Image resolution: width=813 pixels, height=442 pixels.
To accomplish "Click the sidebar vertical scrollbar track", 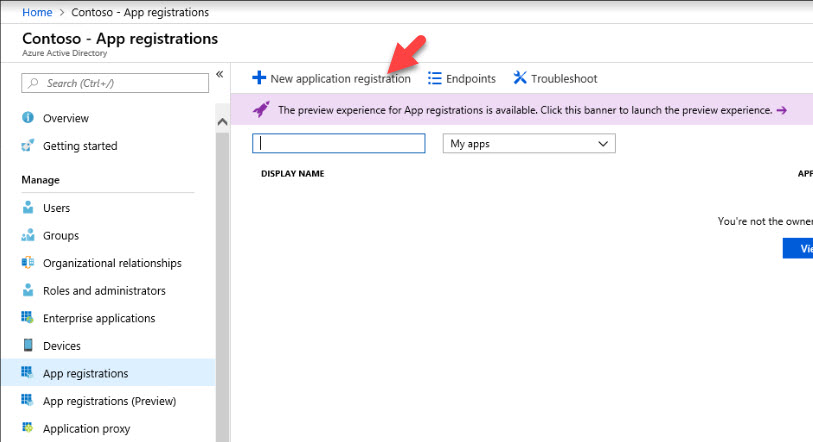I will pos(222,285).
